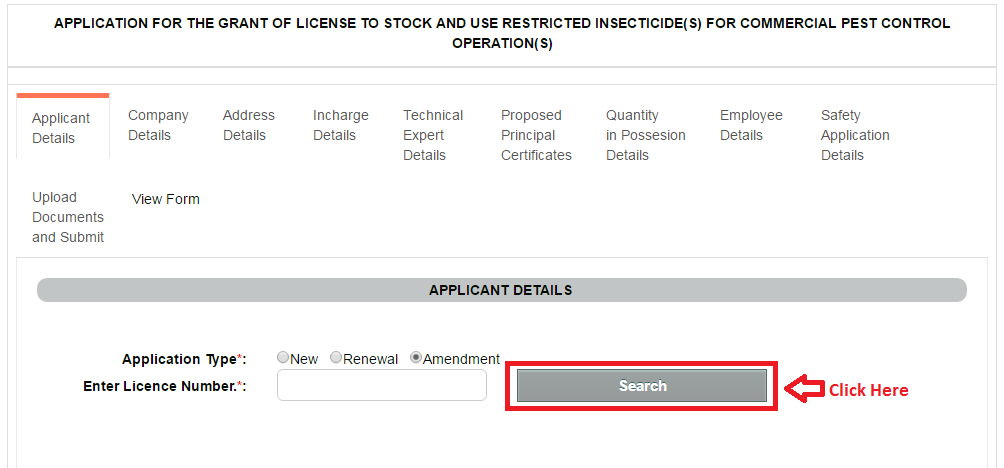Click the Search button

coord(642,385)
